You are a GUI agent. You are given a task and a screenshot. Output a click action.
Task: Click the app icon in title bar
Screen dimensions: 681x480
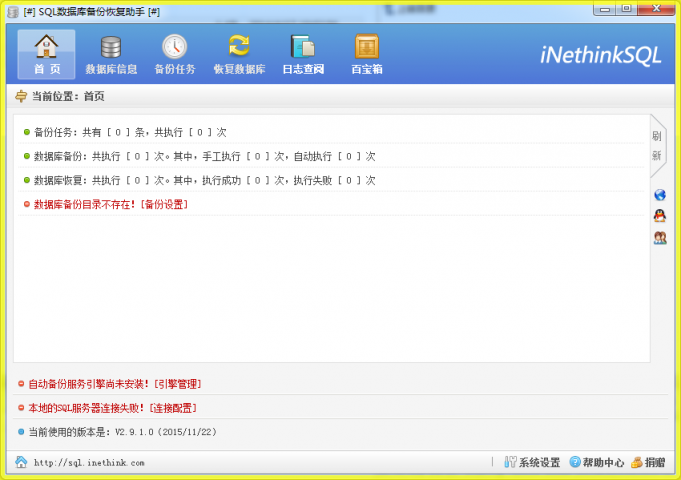point(13,10)
